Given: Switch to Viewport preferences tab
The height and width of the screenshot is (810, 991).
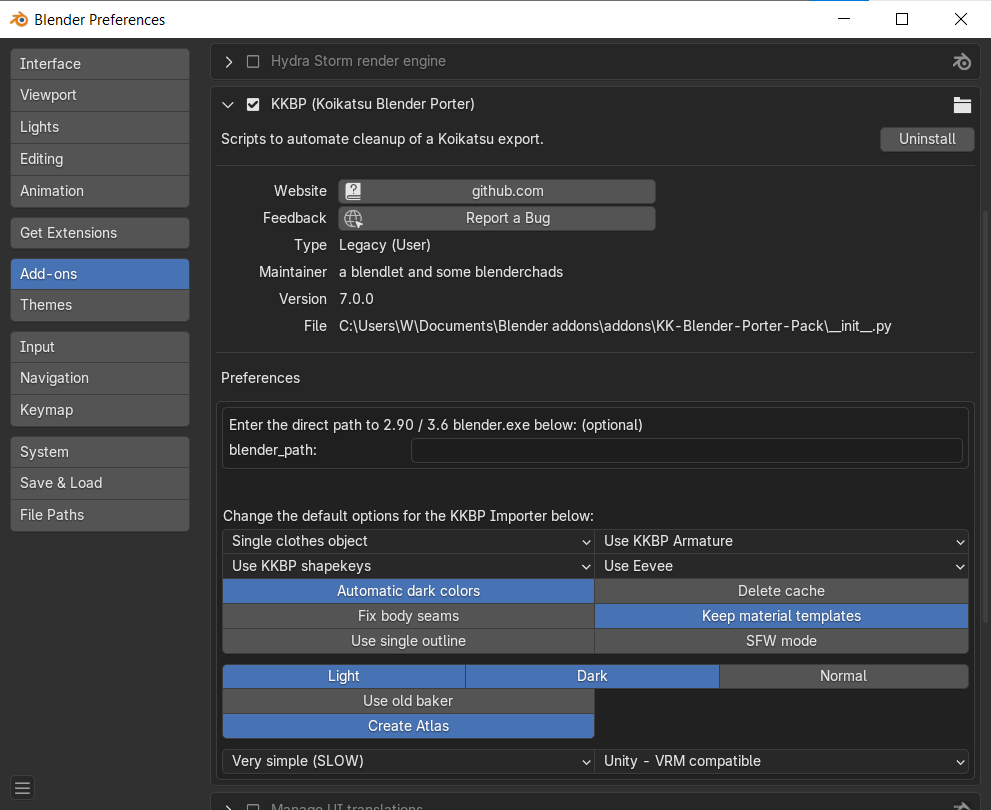Looking at the screenshot, I should [x=100, y=95].
